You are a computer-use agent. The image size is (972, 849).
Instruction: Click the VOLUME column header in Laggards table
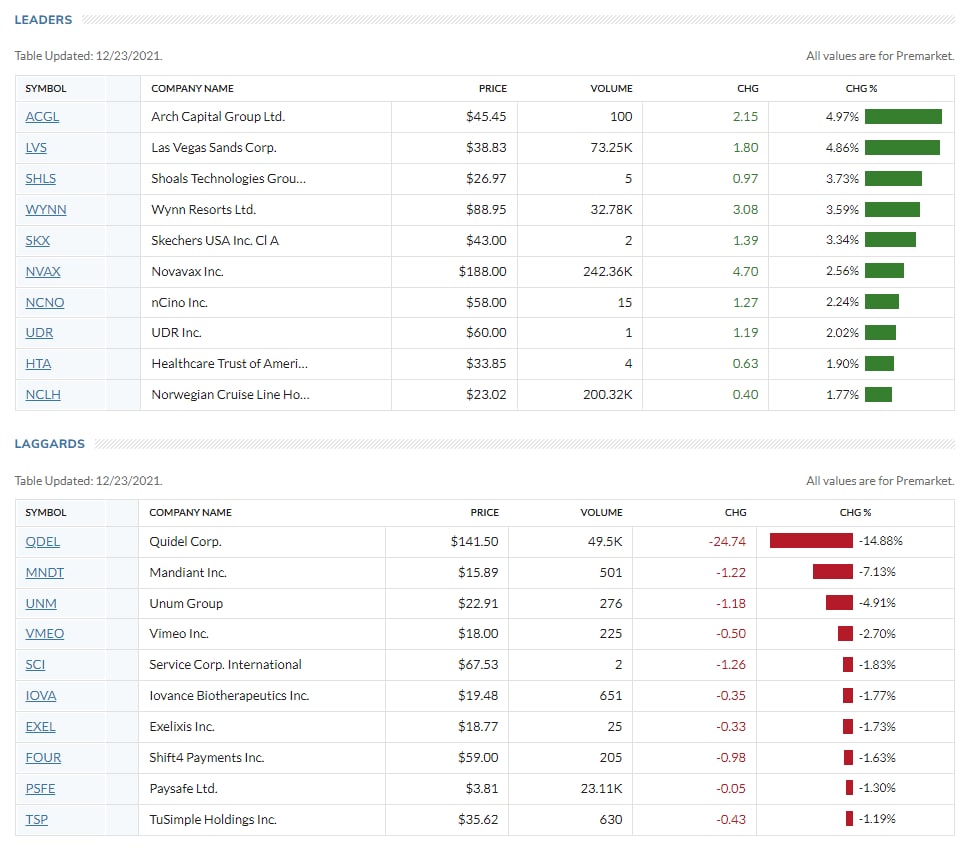coord(601,513)
